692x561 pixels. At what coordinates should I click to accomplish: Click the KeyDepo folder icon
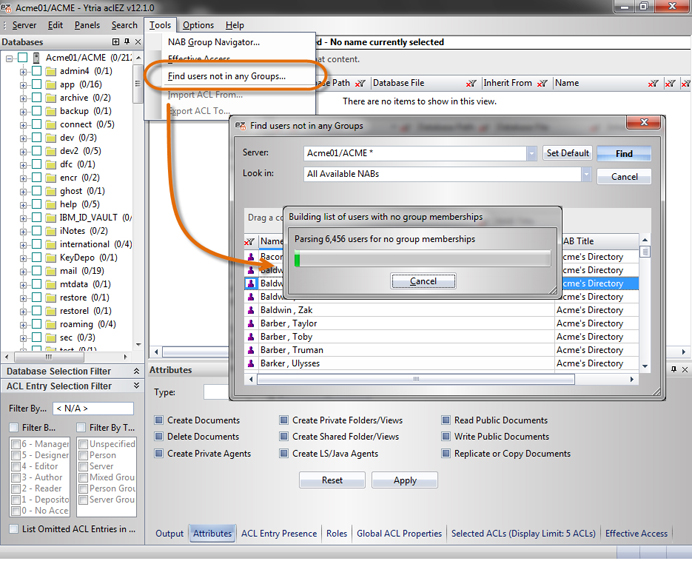coord(51,258)
